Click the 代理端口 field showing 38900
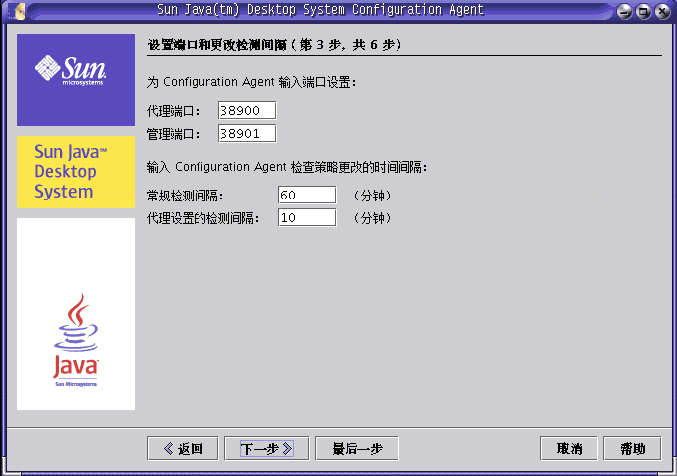Image resolution: width=677 pixels, height=476 pixels. coord(247,111)
